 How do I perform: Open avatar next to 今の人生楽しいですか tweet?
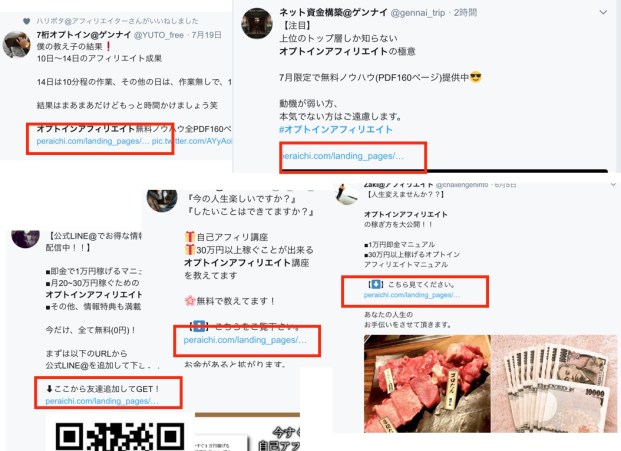pyautogui.click(x=162, y=200)
